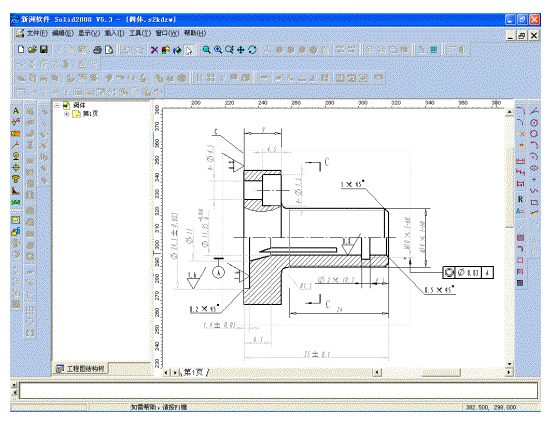Click the vertical scrollbar down arrow
Viewport: 555px width, 429px height.
point(509,364)
